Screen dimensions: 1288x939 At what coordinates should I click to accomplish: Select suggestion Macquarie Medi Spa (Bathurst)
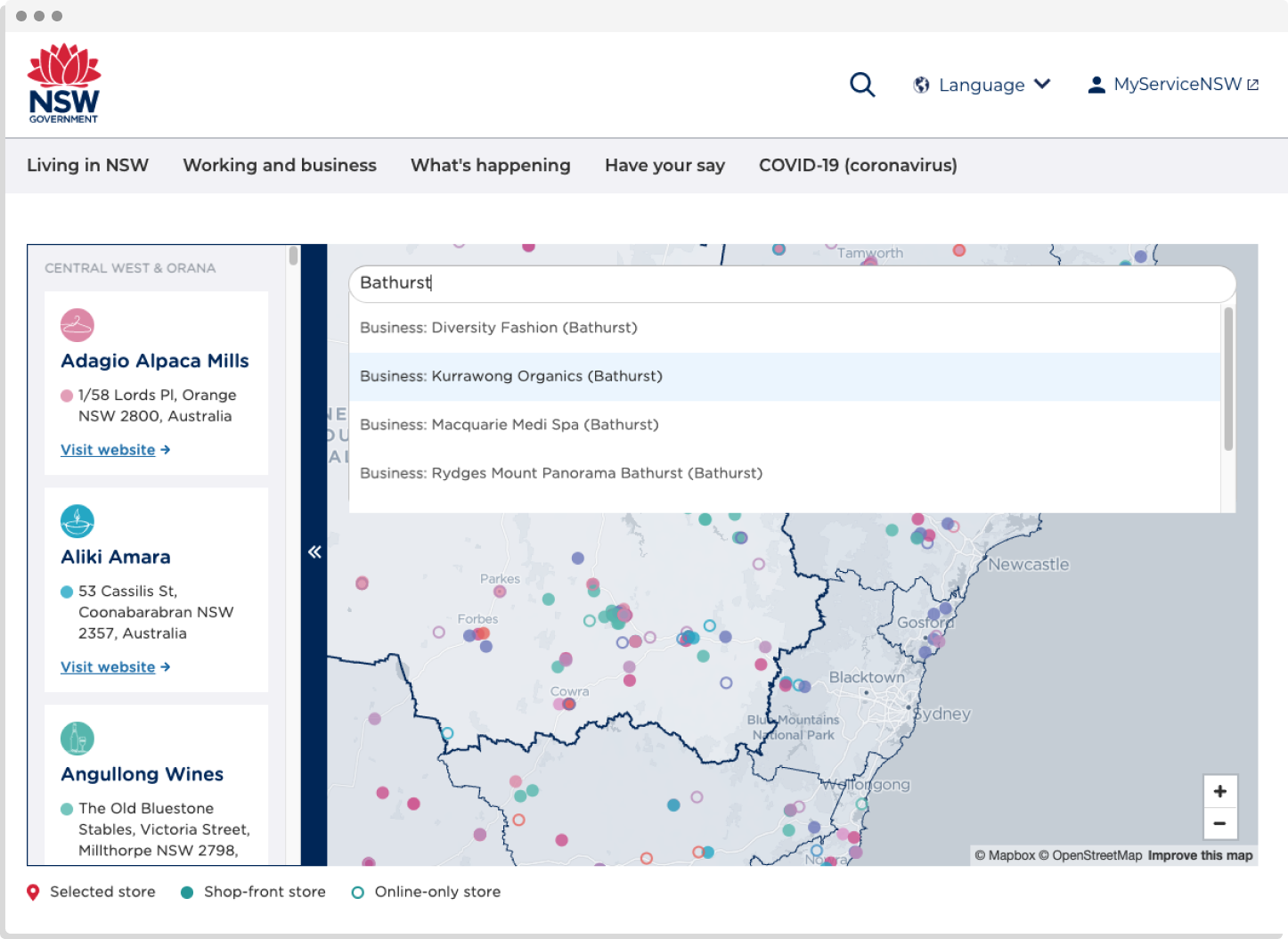(x=509, y=425)
